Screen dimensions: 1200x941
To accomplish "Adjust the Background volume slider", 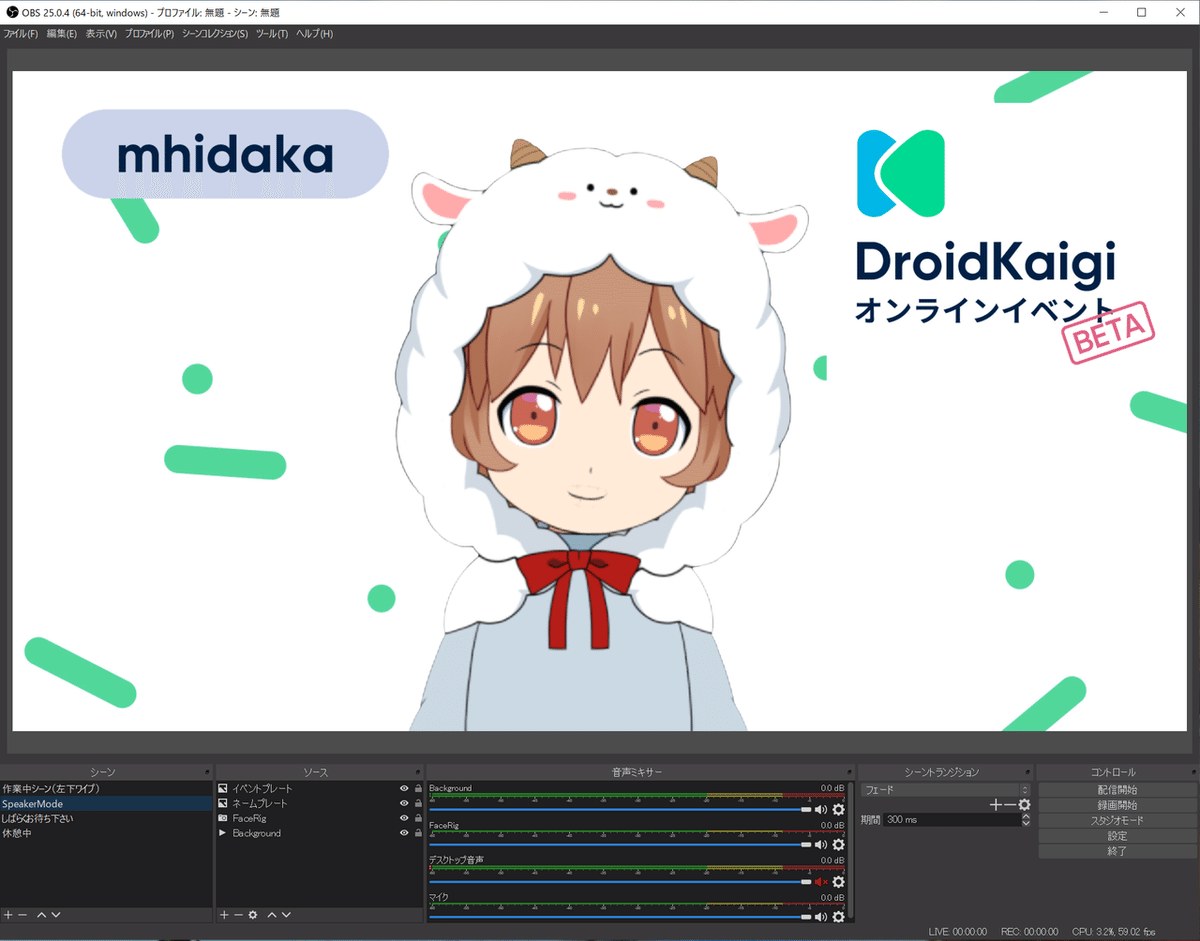I will click(620, 809).
